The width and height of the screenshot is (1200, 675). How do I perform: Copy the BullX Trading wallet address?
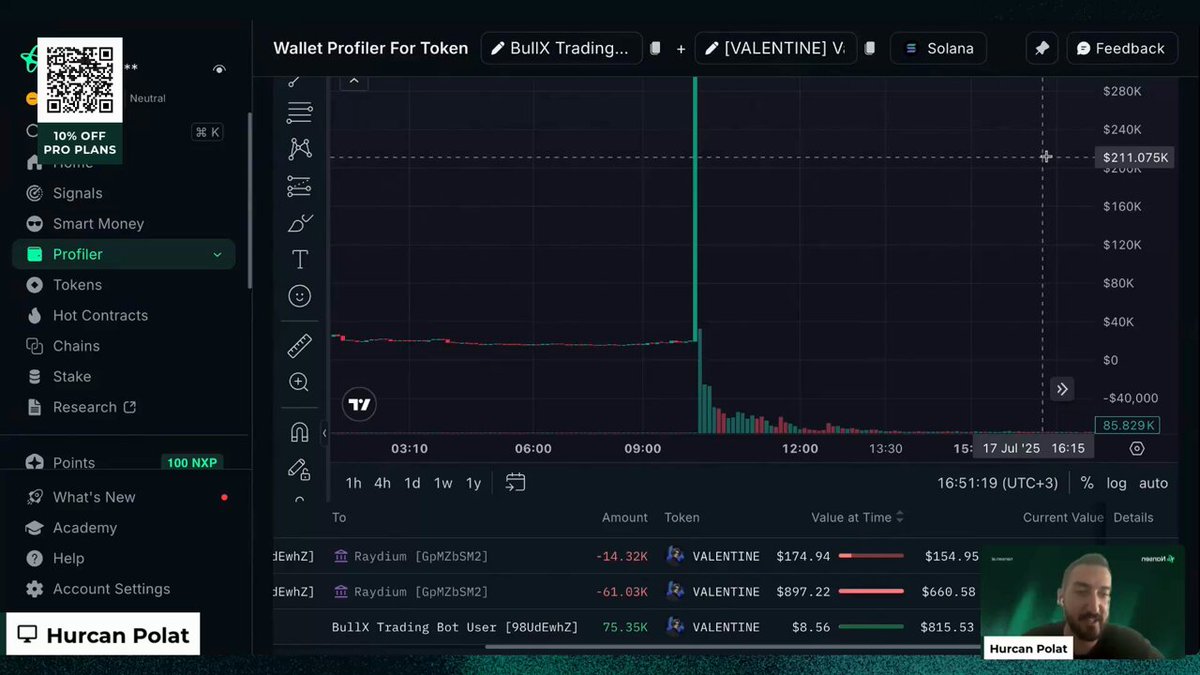655,48
